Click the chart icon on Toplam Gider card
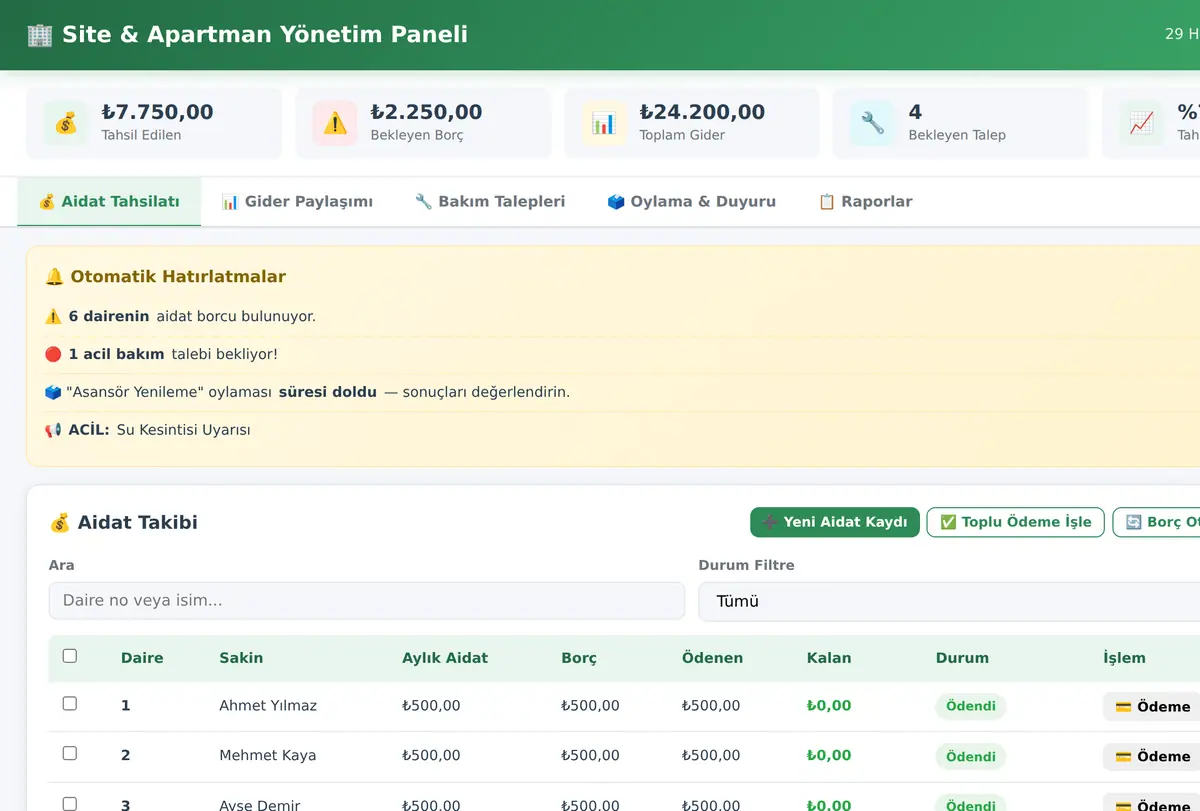1200x811 pixels. coord(603,123)
